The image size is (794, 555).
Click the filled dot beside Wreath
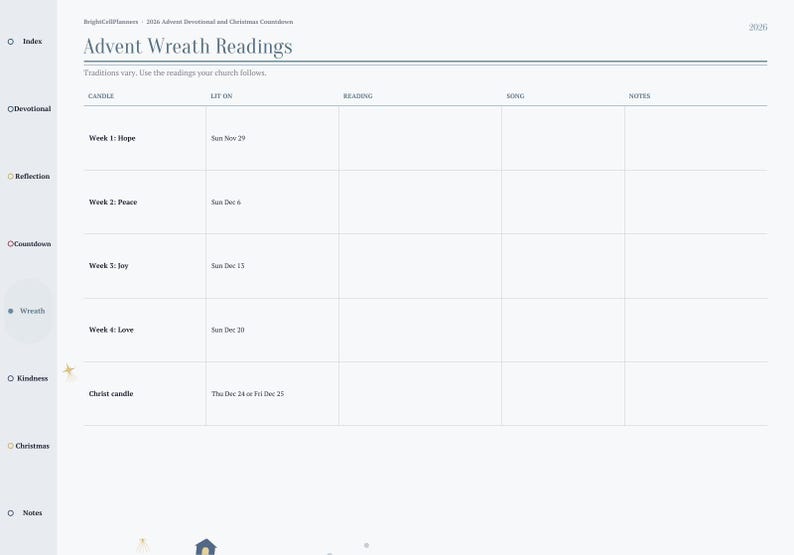pyautogui.click(x=11, y=311)
